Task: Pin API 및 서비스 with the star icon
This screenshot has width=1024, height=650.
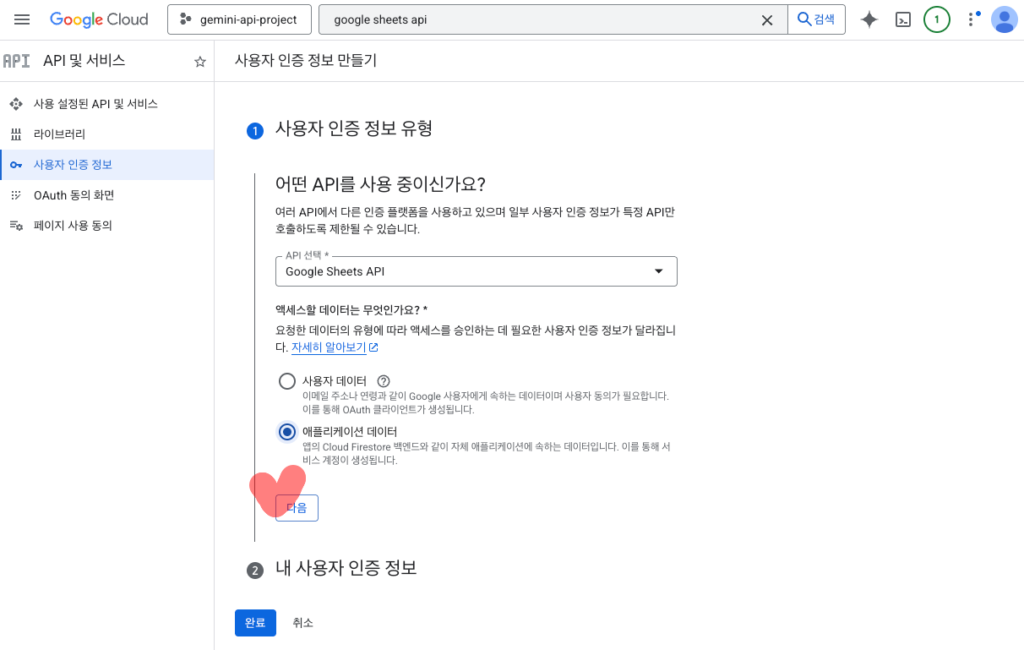Action: click(x=200, y=62)
